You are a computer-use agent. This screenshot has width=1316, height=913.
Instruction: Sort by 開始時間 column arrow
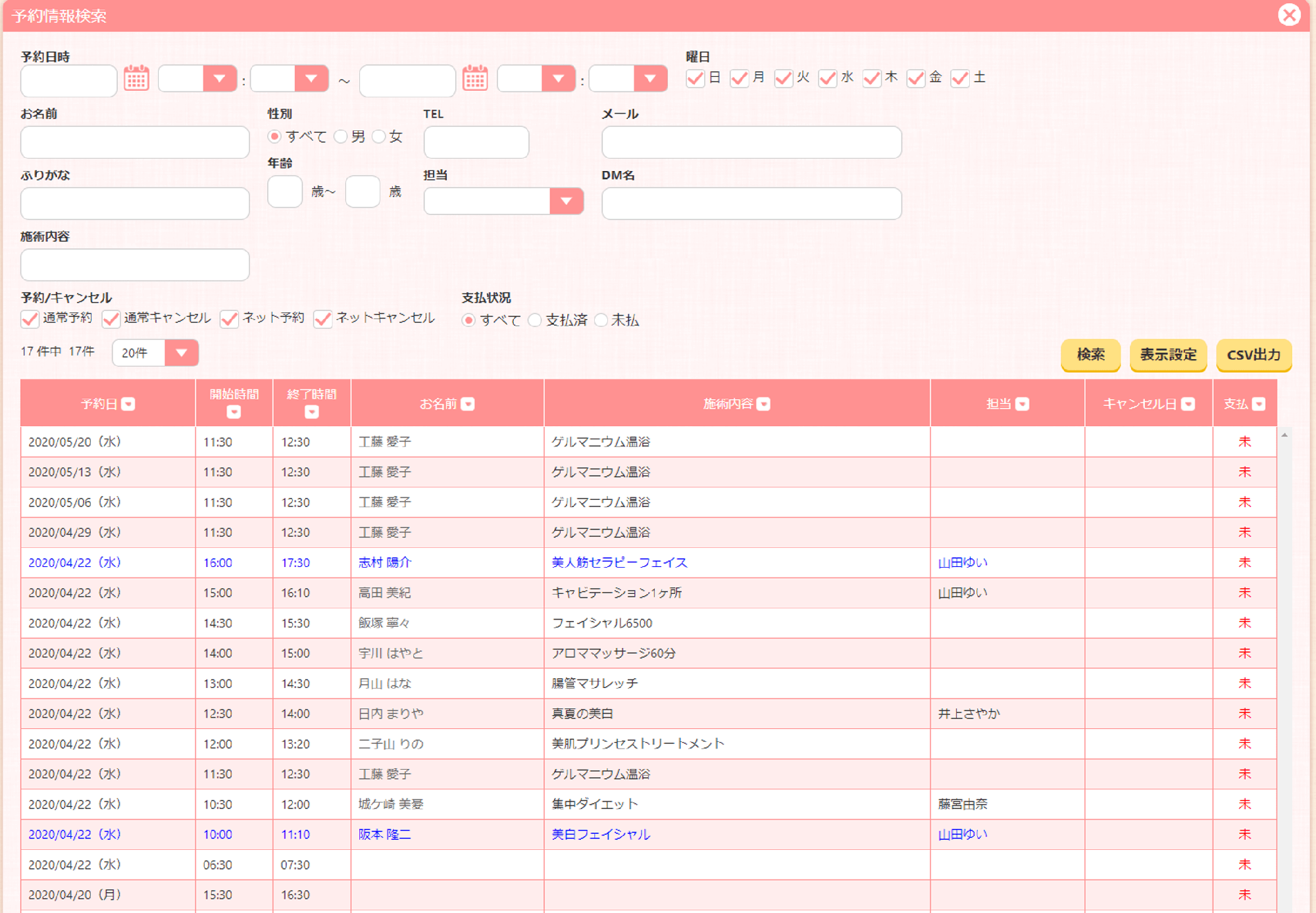(234, 412)
